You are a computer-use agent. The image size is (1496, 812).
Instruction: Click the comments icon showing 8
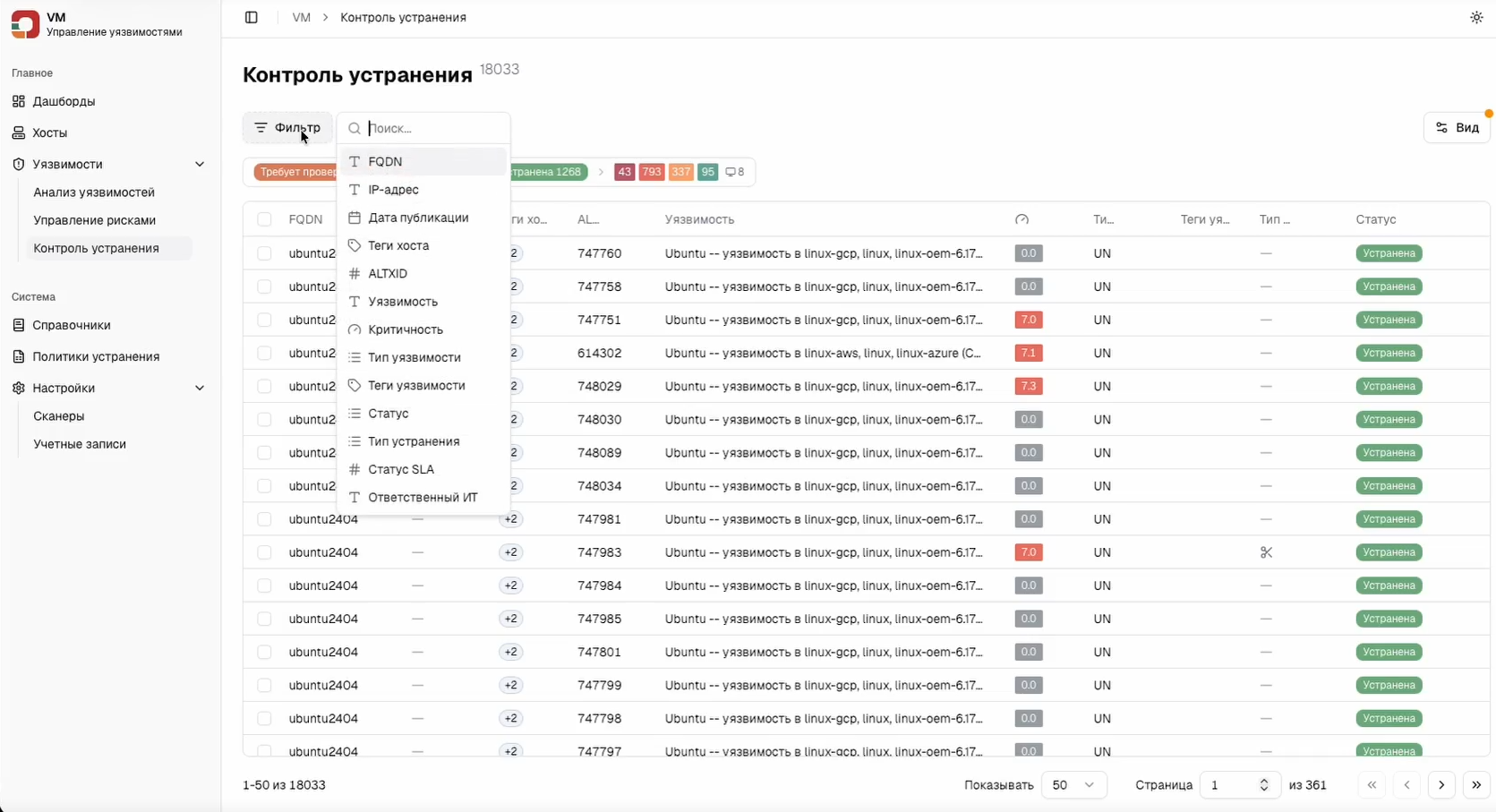(x=734, y=172)
